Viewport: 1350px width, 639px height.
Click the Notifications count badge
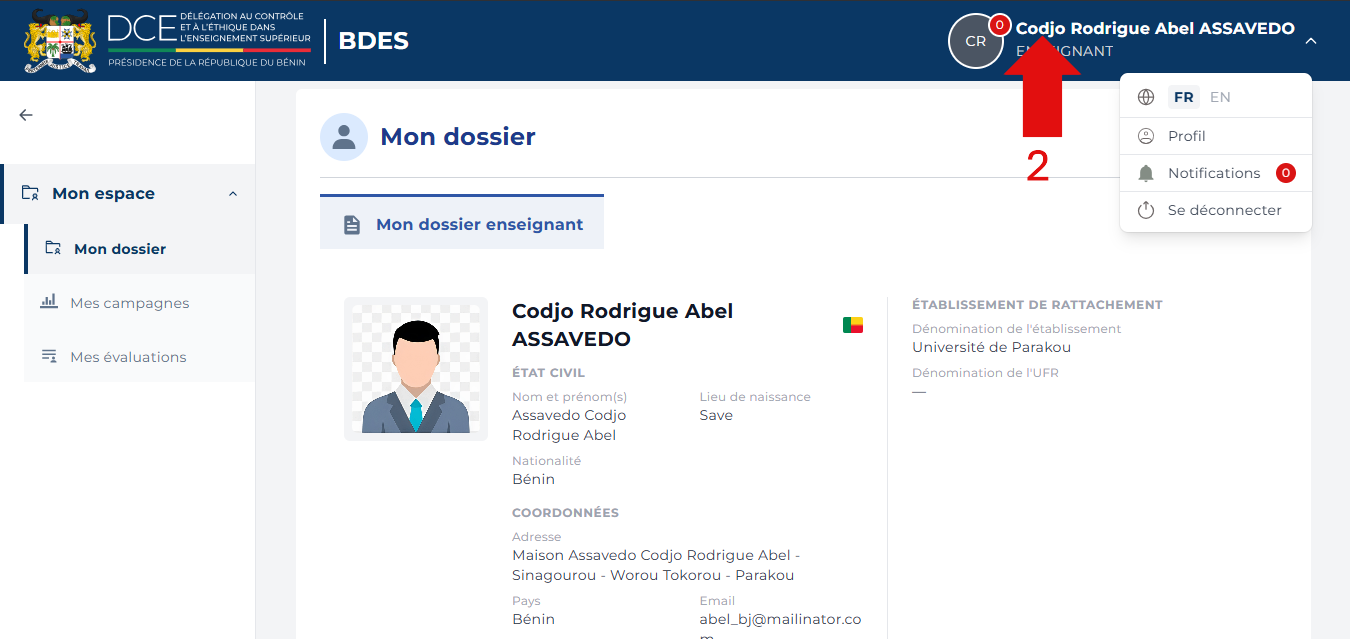pos(1286,173)
